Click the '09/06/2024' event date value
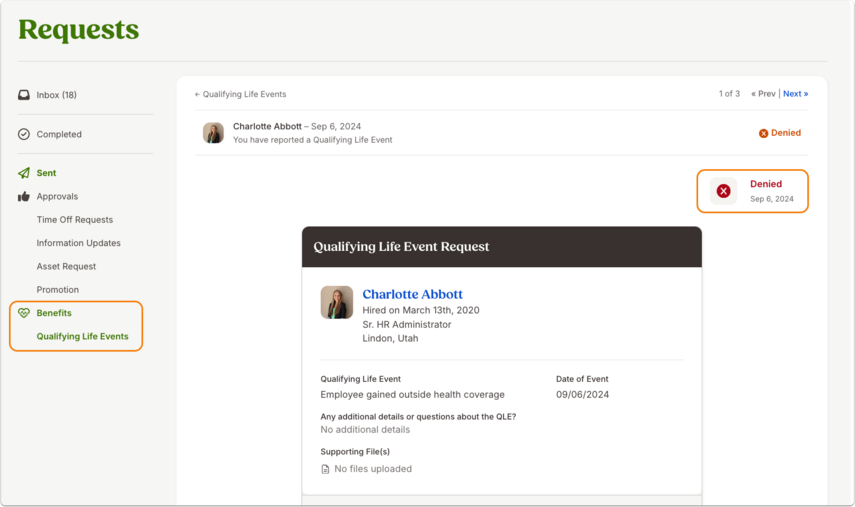The width and height of the screenshot is (855, 507). click(582, 395)
